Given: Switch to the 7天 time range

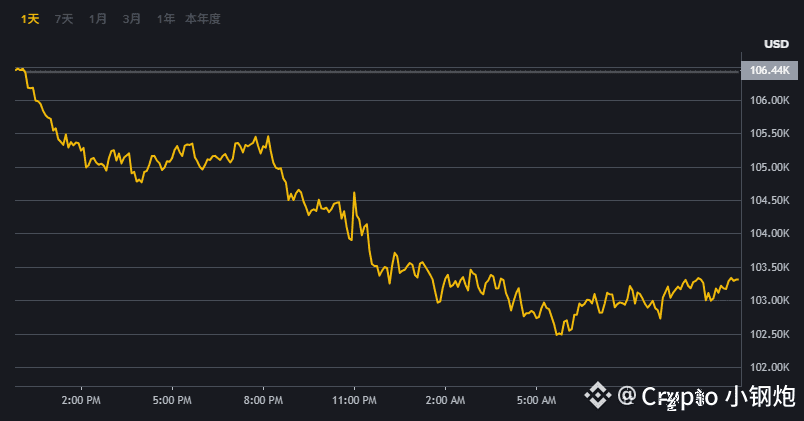Looking at the screenshot, I should click(x=64, y=19).
